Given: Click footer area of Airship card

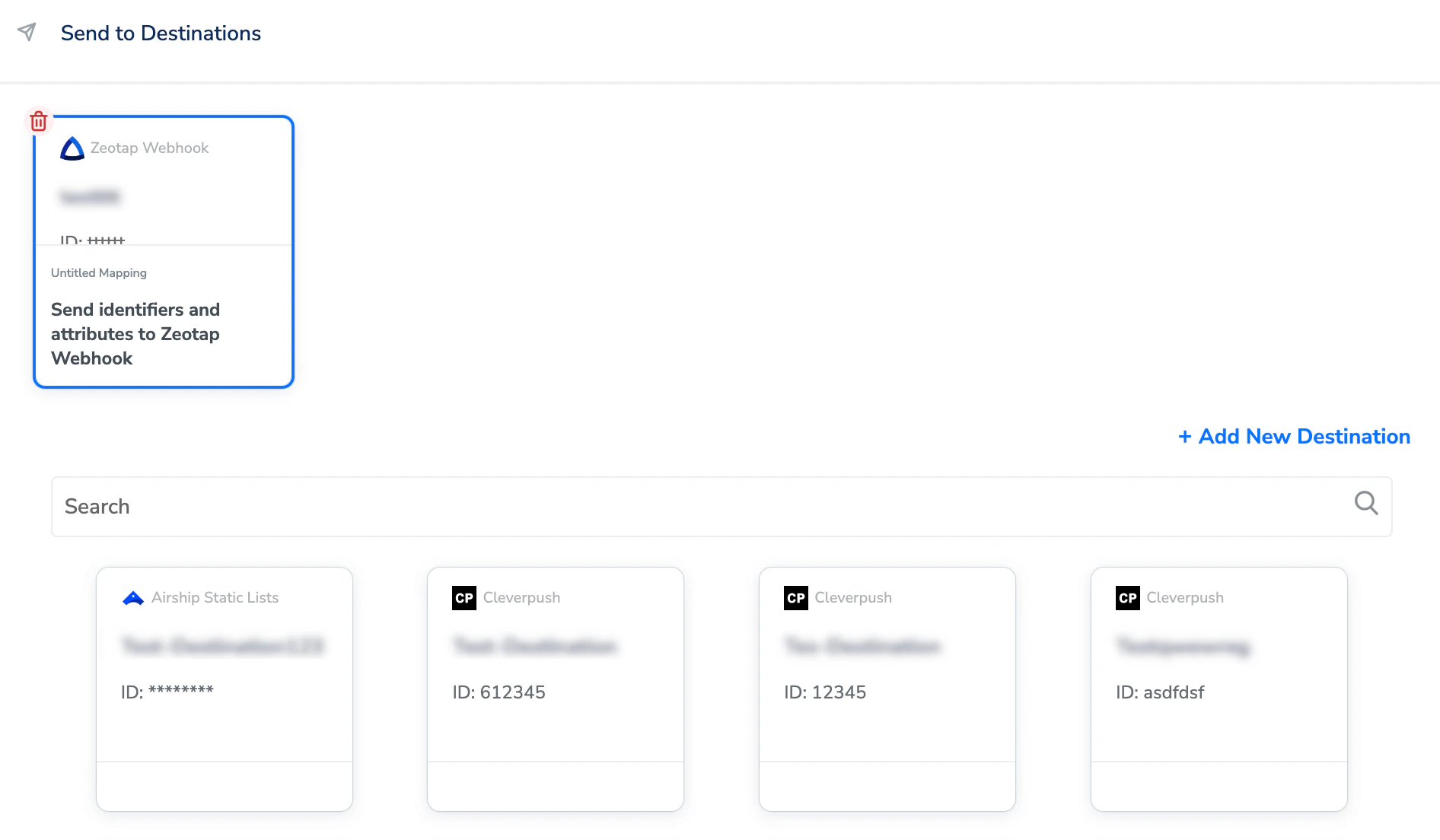Looking at the screenshot, I should 225,787.
